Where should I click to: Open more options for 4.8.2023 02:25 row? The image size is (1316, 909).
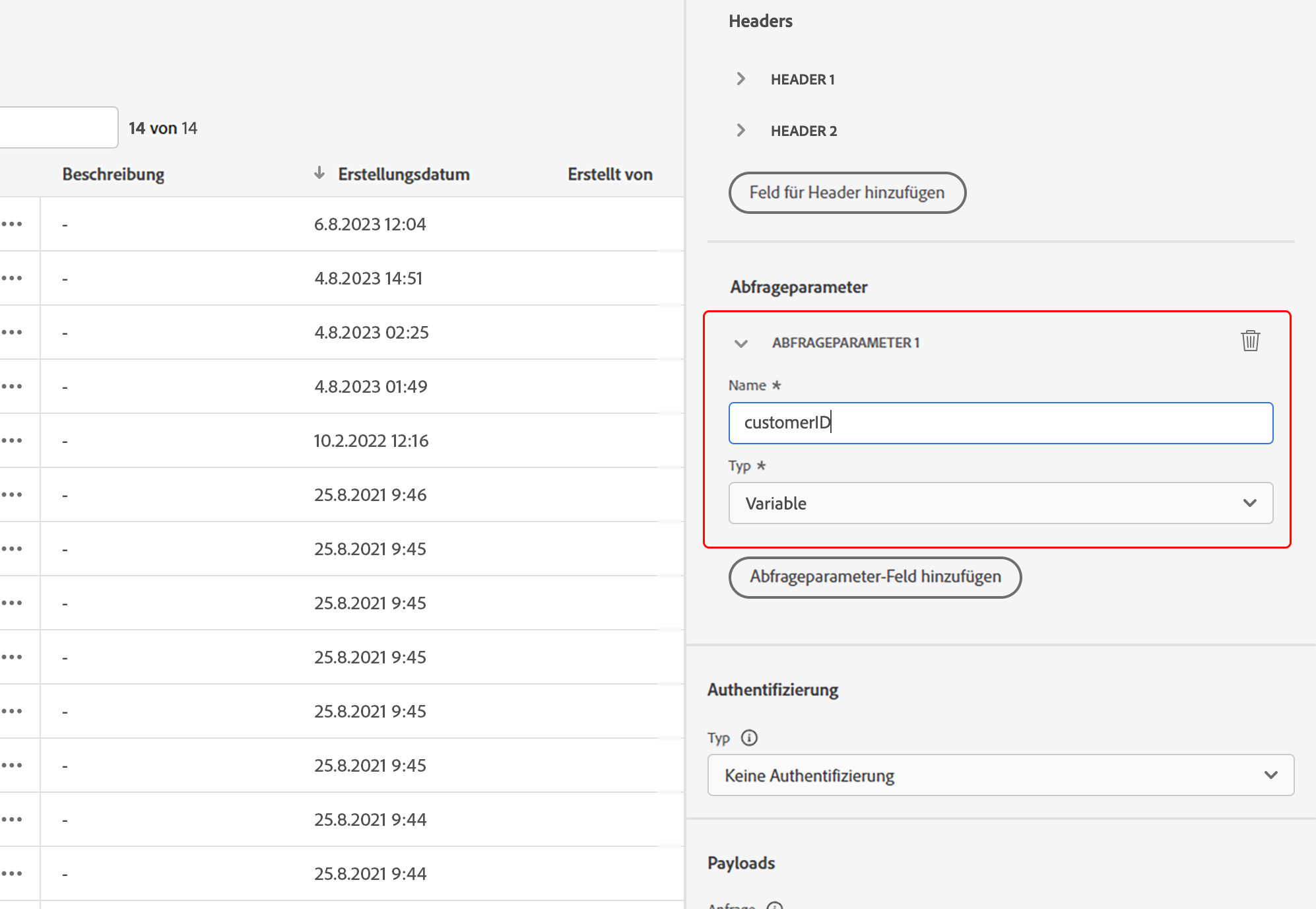pyautogui.click(x=13, y=332)
